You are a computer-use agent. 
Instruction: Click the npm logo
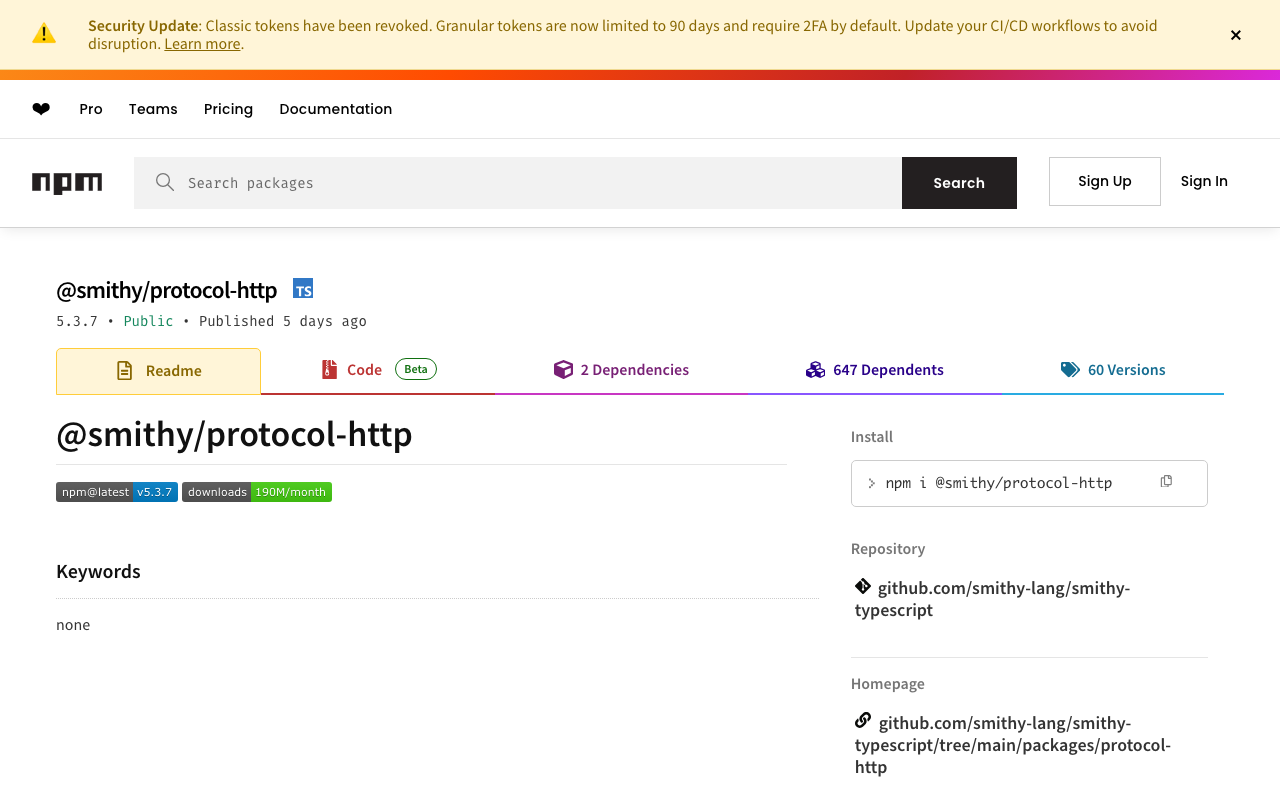(x=67, y=183)
